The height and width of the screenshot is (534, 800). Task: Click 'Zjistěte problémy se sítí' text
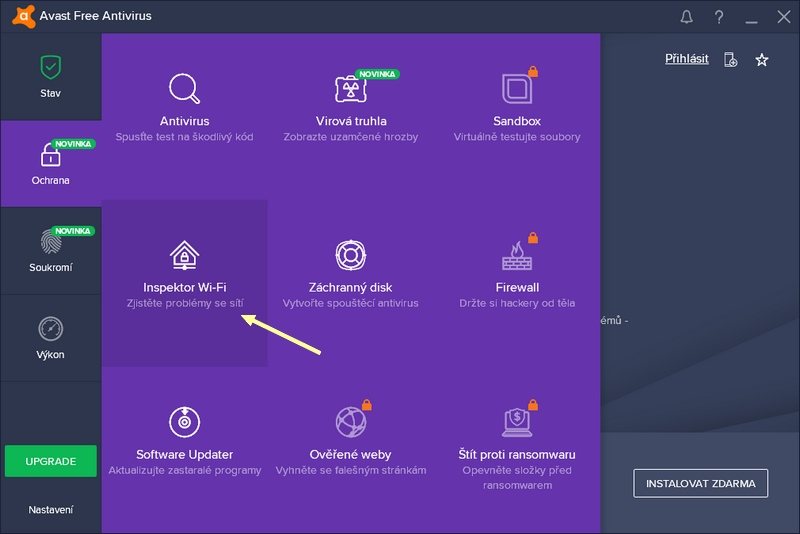184,303
